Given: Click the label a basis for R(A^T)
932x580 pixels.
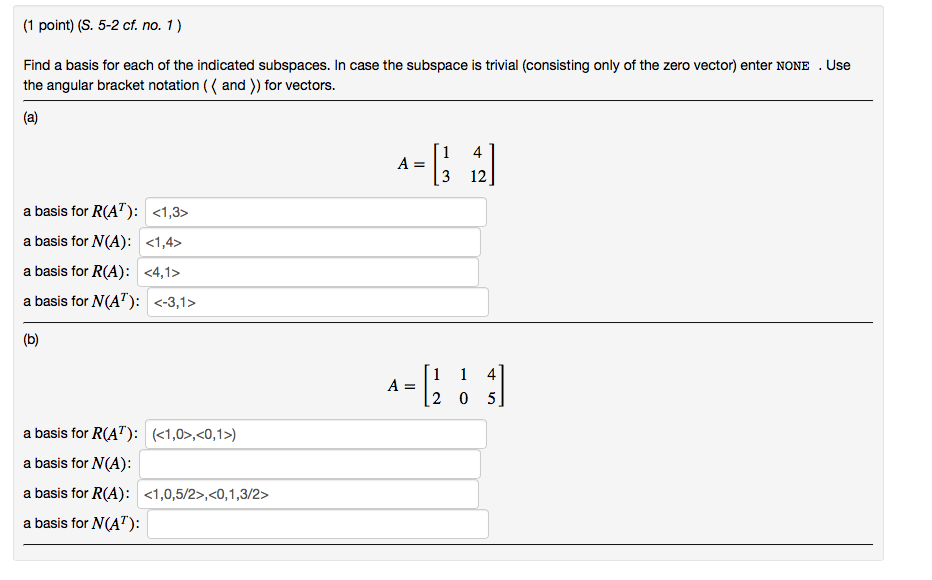Looking at the screenshot, I should 80,211.
